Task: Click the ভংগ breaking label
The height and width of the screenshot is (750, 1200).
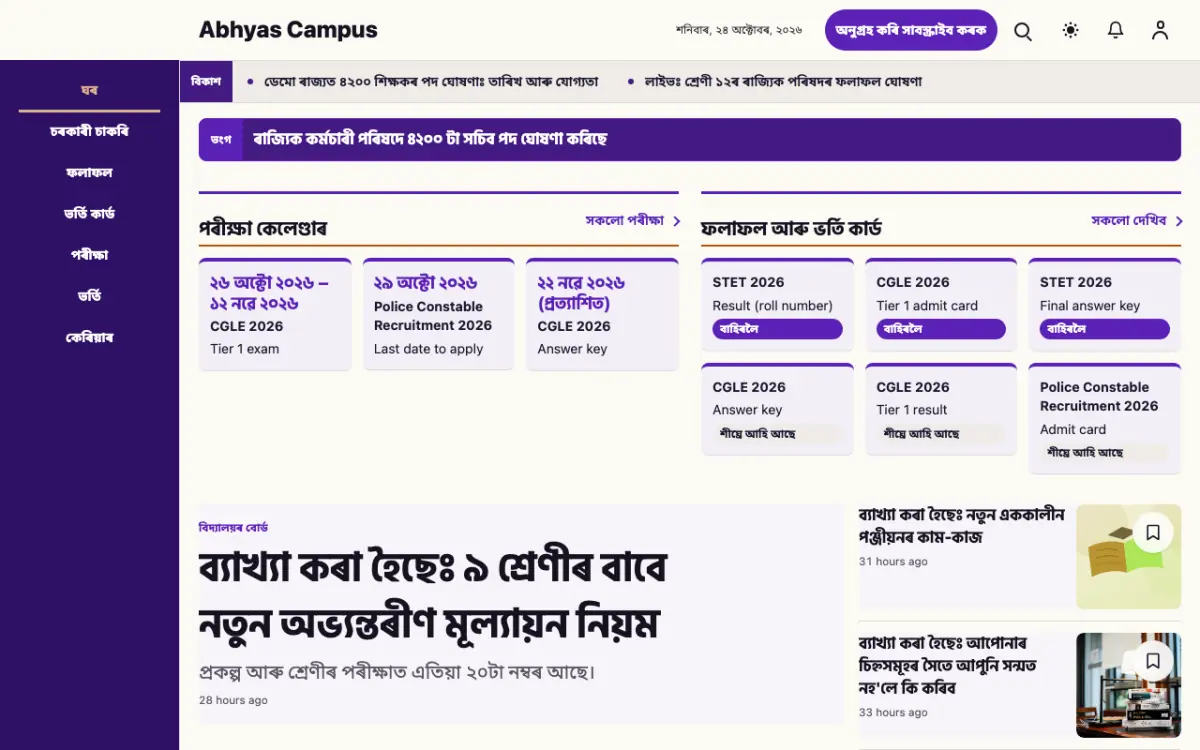Action: pos(221,140)
